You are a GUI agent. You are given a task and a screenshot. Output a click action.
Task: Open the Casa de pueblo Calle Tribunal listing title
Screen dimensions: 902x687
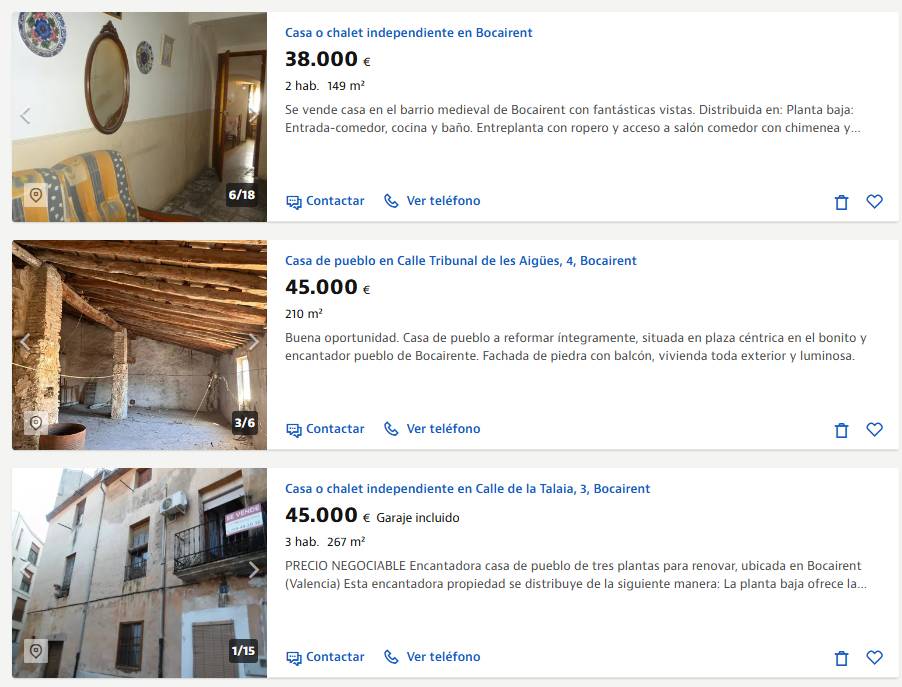tap(461, 261)
